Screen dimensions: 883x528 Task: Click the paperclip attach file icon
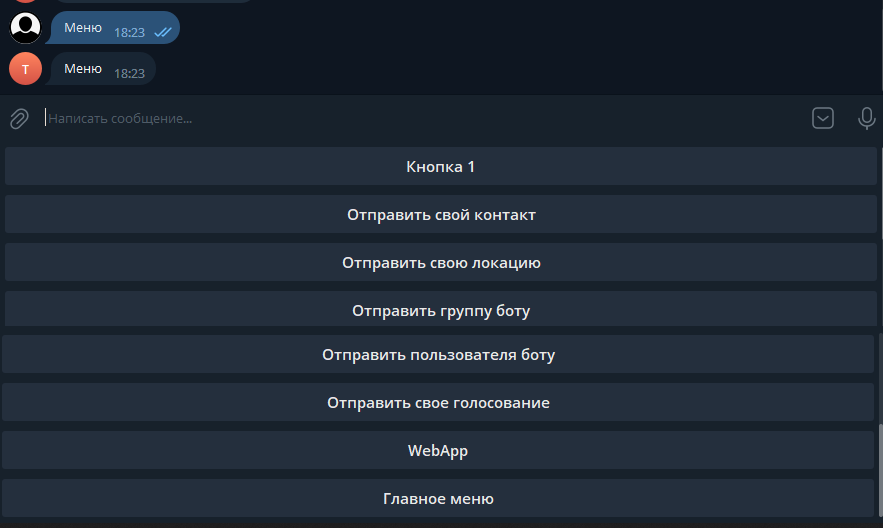click(x=19, y=119)
